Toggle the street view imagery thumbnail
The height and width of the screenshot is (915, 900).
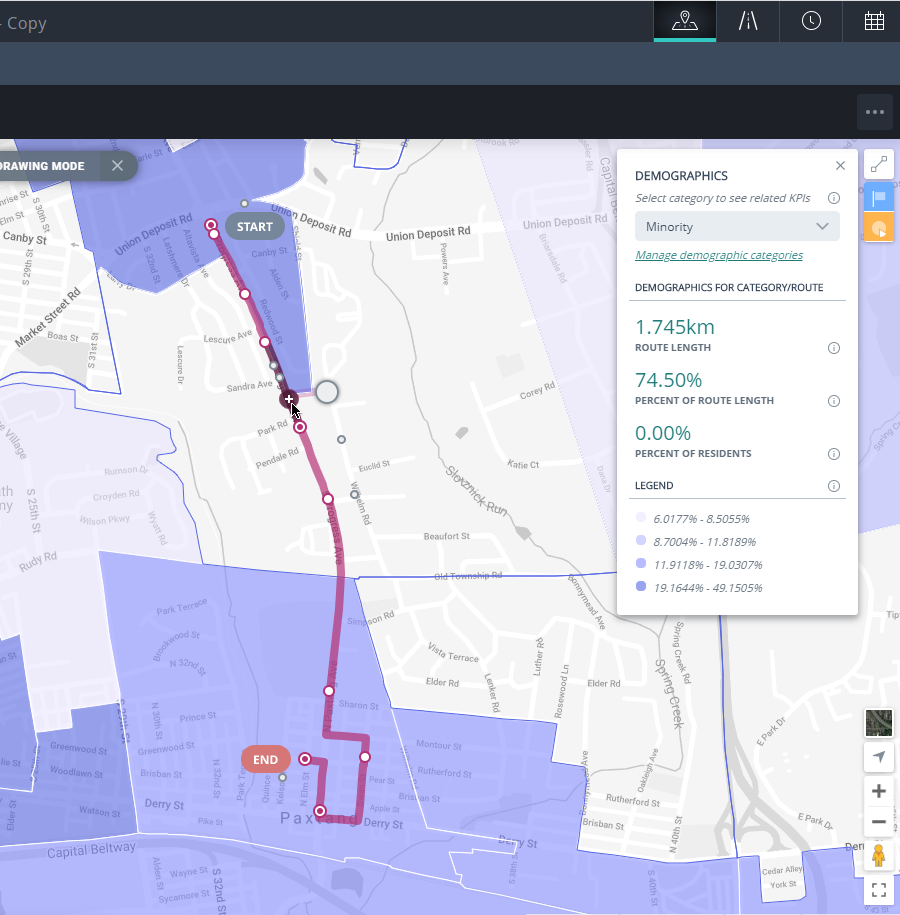878,722
